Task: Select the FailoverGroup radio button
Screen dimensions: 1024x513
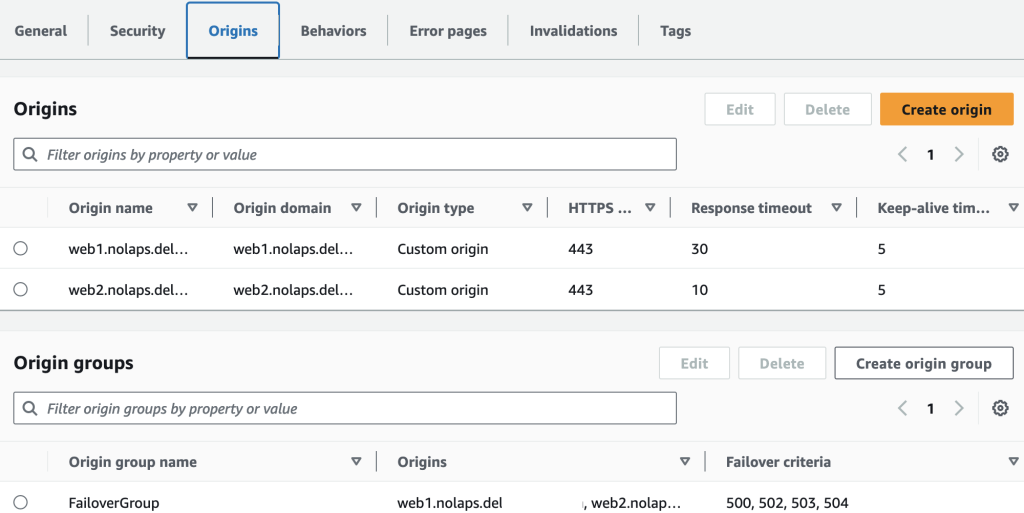Action: coord(21,503)
